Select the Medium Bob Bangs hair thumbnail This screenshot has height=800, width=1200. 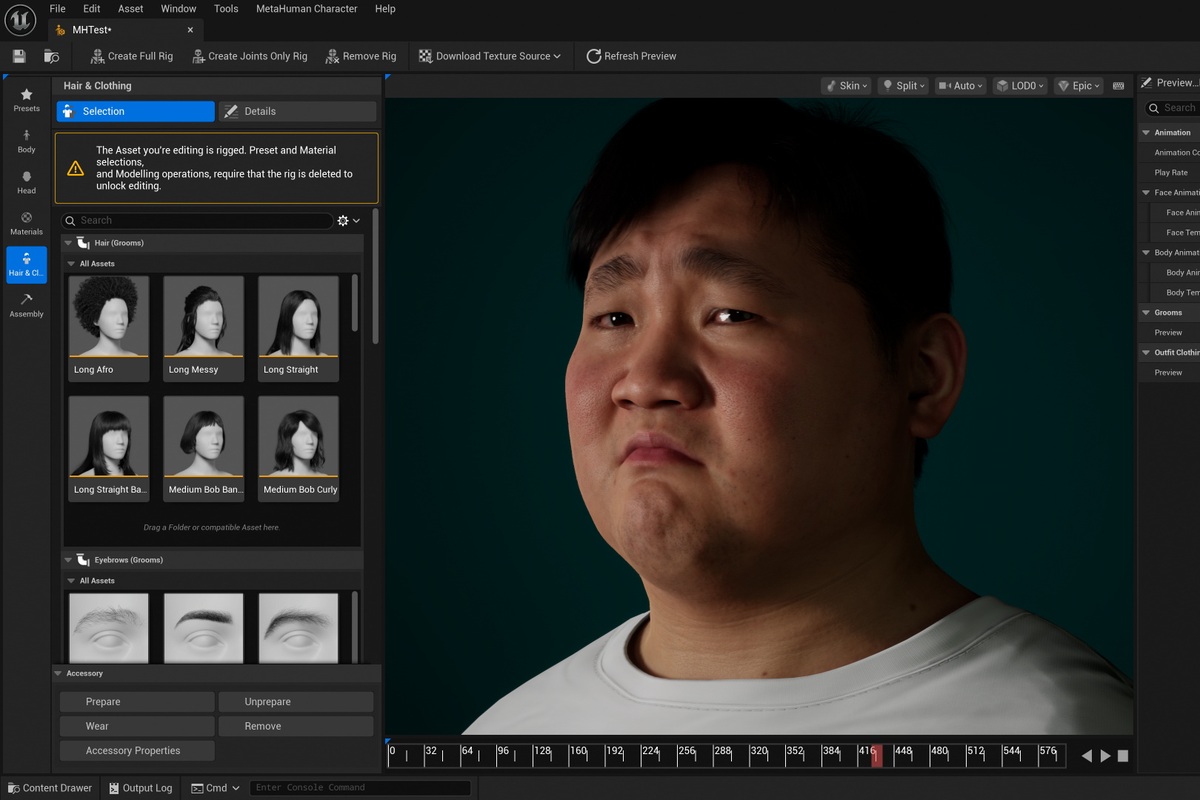[204, 448]
